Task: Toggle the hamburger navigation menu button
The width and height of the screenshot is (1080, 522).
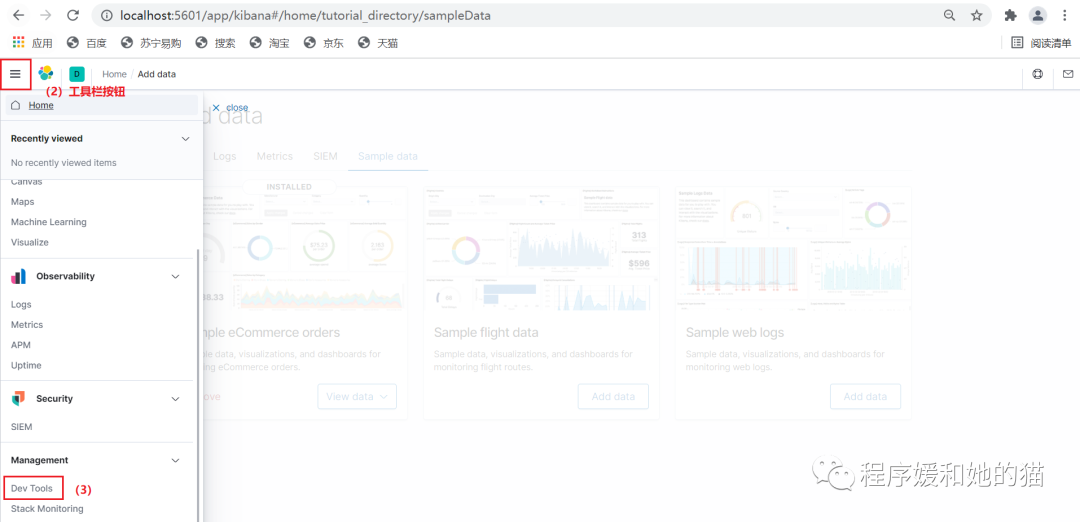Action: [15, 74]
